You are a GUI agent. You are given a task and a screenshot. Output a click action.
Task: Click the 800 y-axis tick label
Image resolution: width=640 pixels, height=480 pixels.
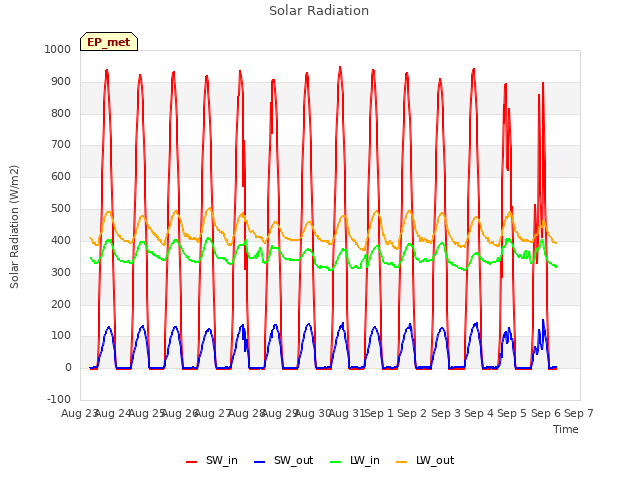point(61,113)
